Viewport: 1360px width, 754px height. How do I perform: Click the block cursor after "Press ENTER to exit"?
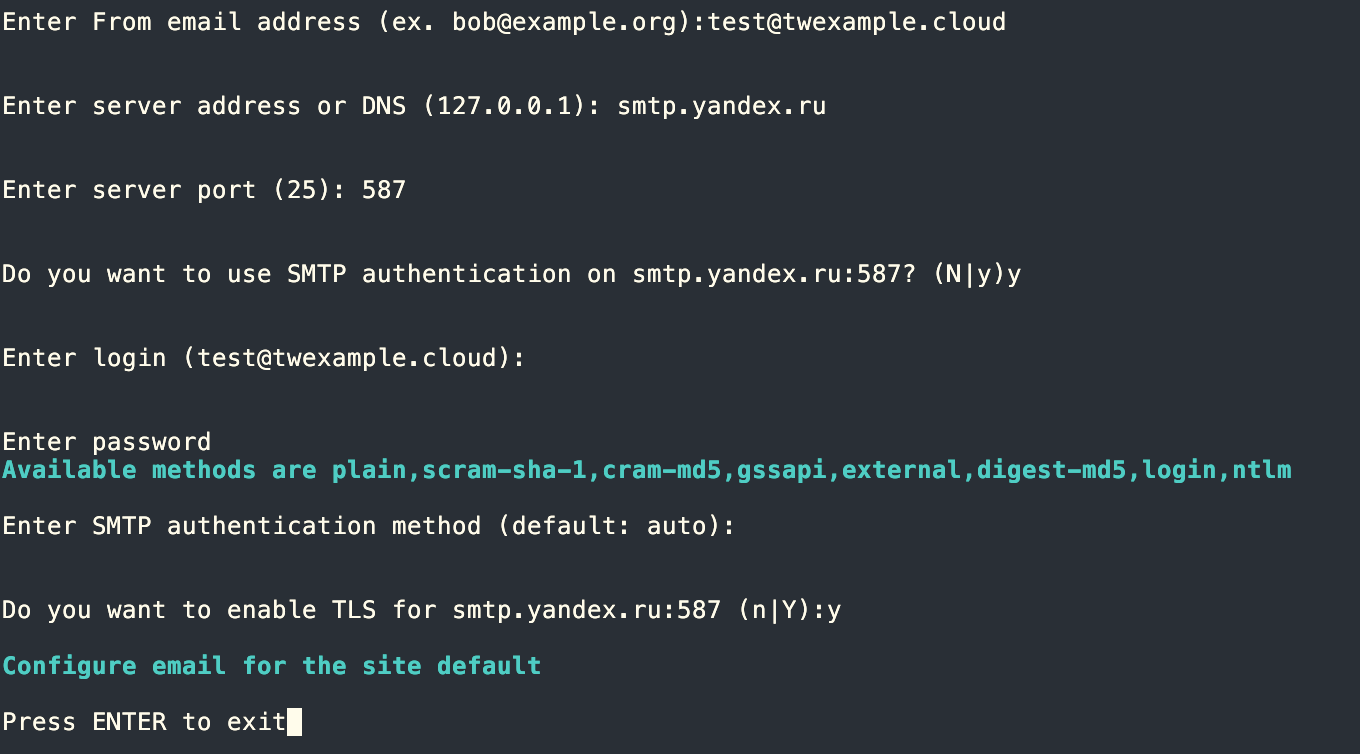[x=294, y=722]
